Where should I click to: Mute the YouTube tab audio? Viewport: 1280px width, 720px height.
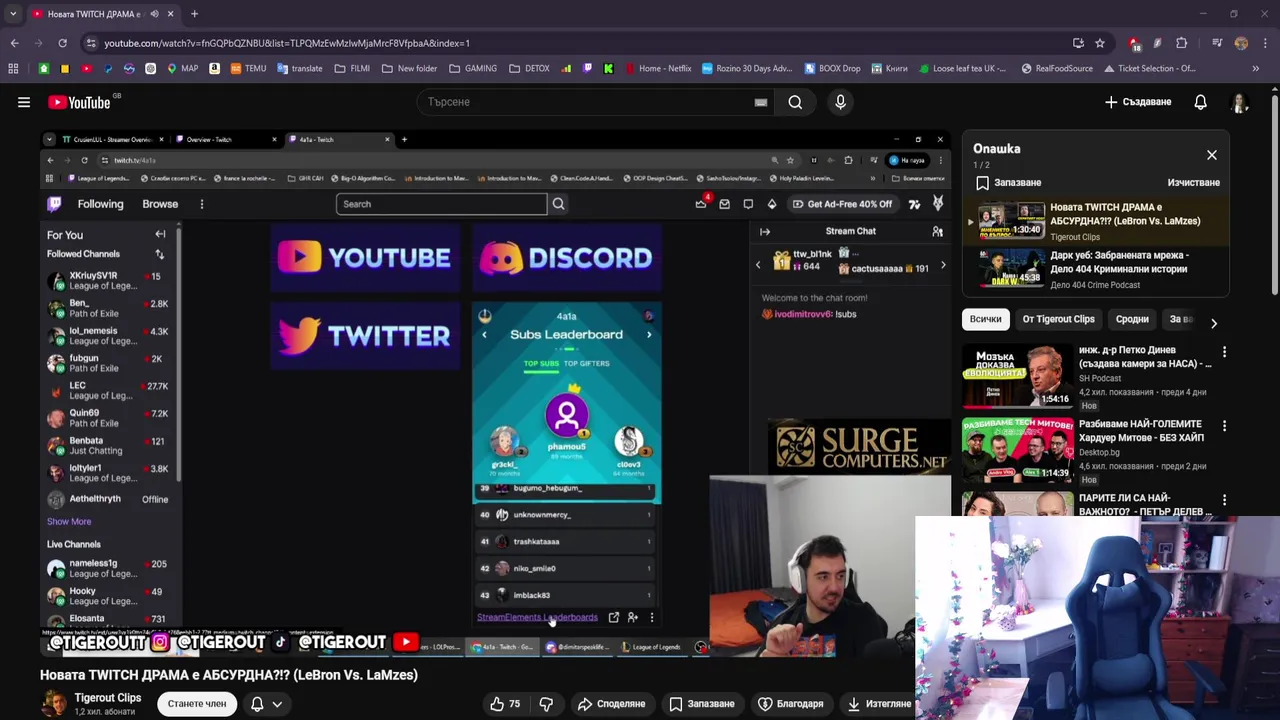tap(154, 14)
